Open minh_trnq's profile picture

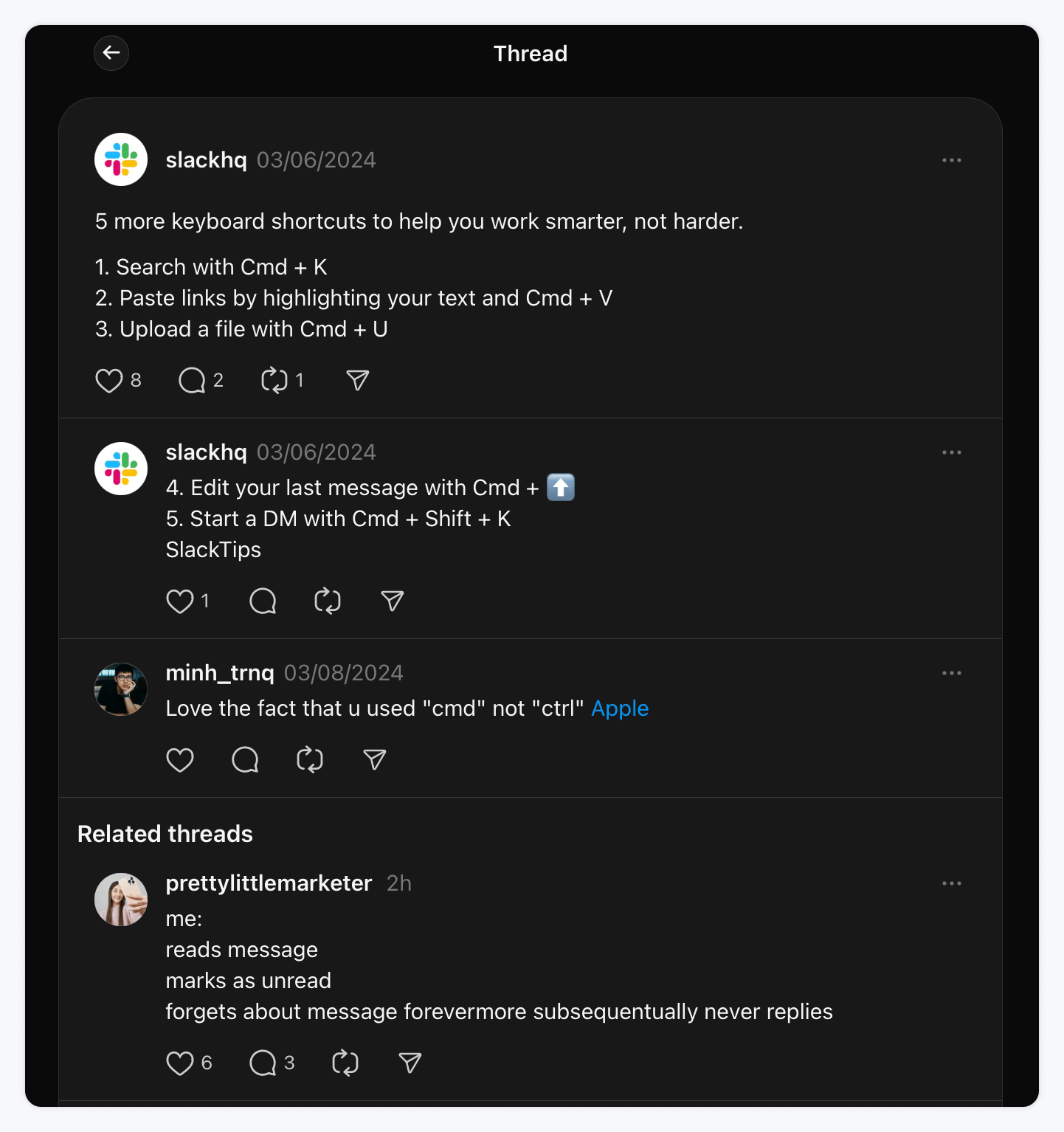121,689
